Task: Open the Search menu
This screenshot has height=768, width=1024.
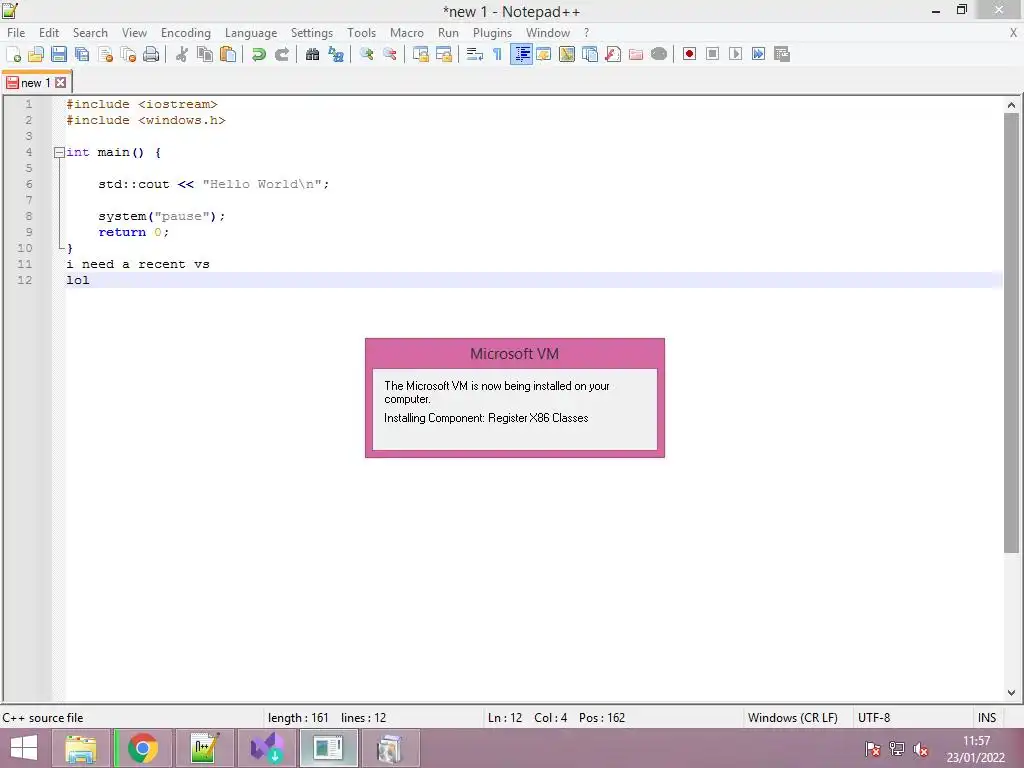Action: (90, 33)
